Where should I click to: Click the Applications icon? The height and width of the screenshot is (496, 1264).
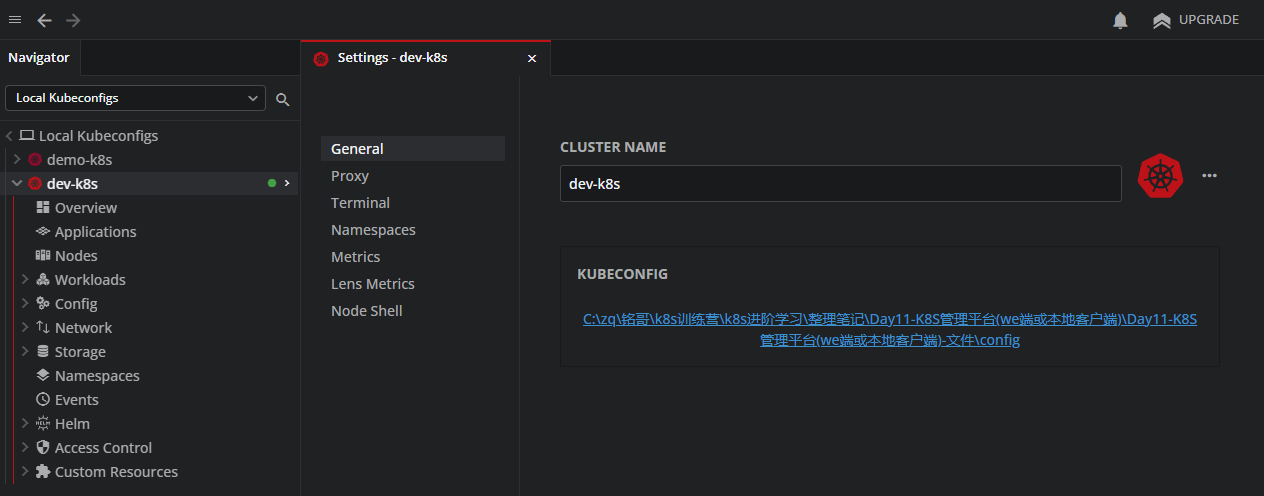[43, 231]
